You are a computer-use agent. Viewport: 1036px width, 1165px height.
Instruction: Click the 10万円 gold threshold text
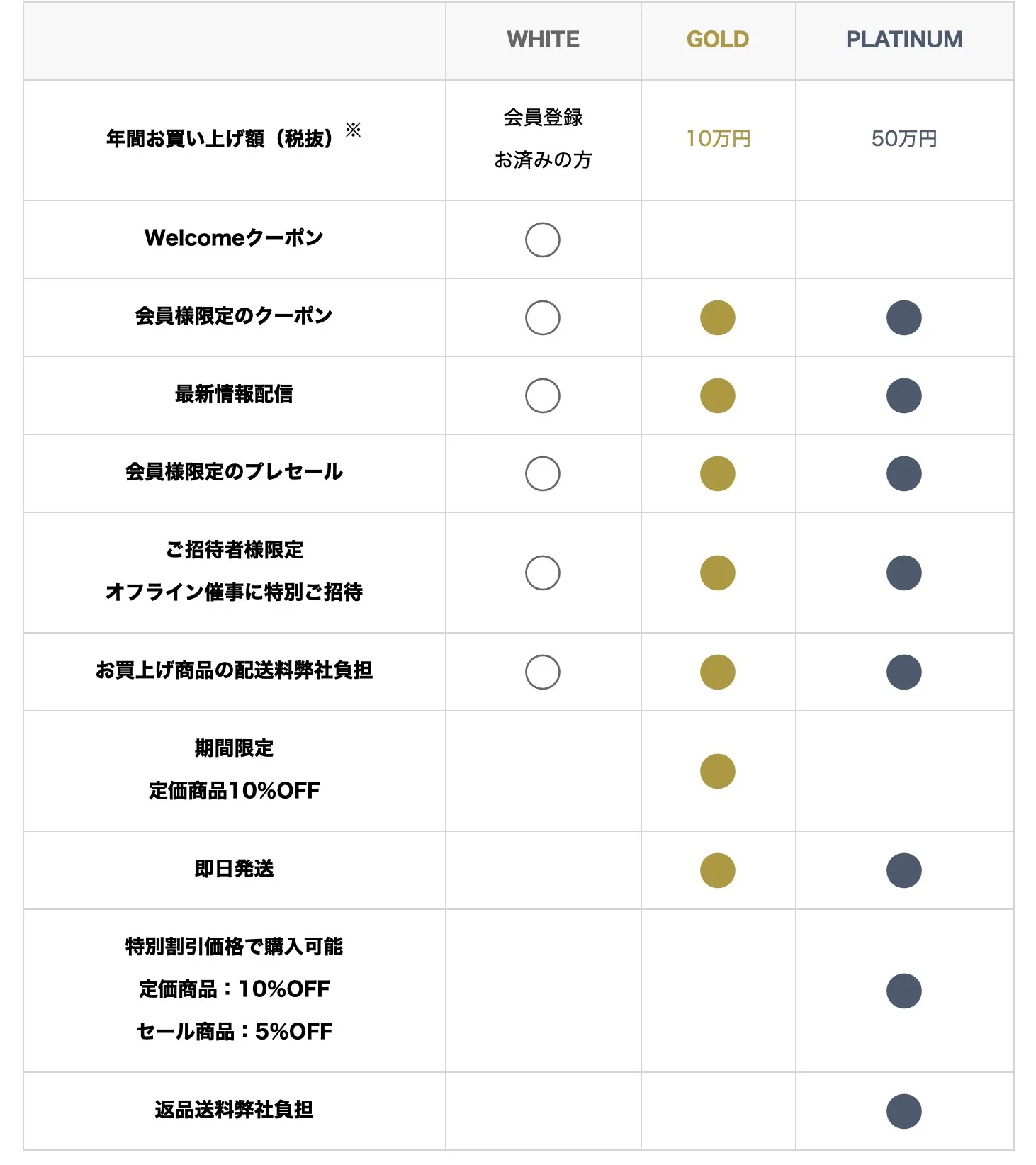(x=718, y=139)
